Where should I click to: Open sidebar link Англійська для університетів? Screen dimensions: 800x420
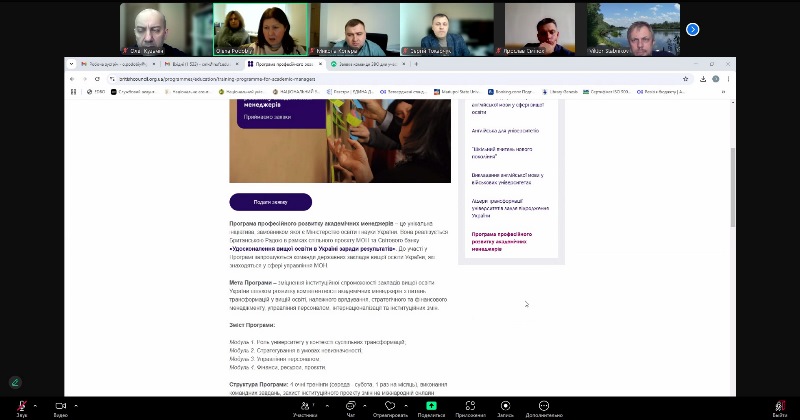click(505, 131)
